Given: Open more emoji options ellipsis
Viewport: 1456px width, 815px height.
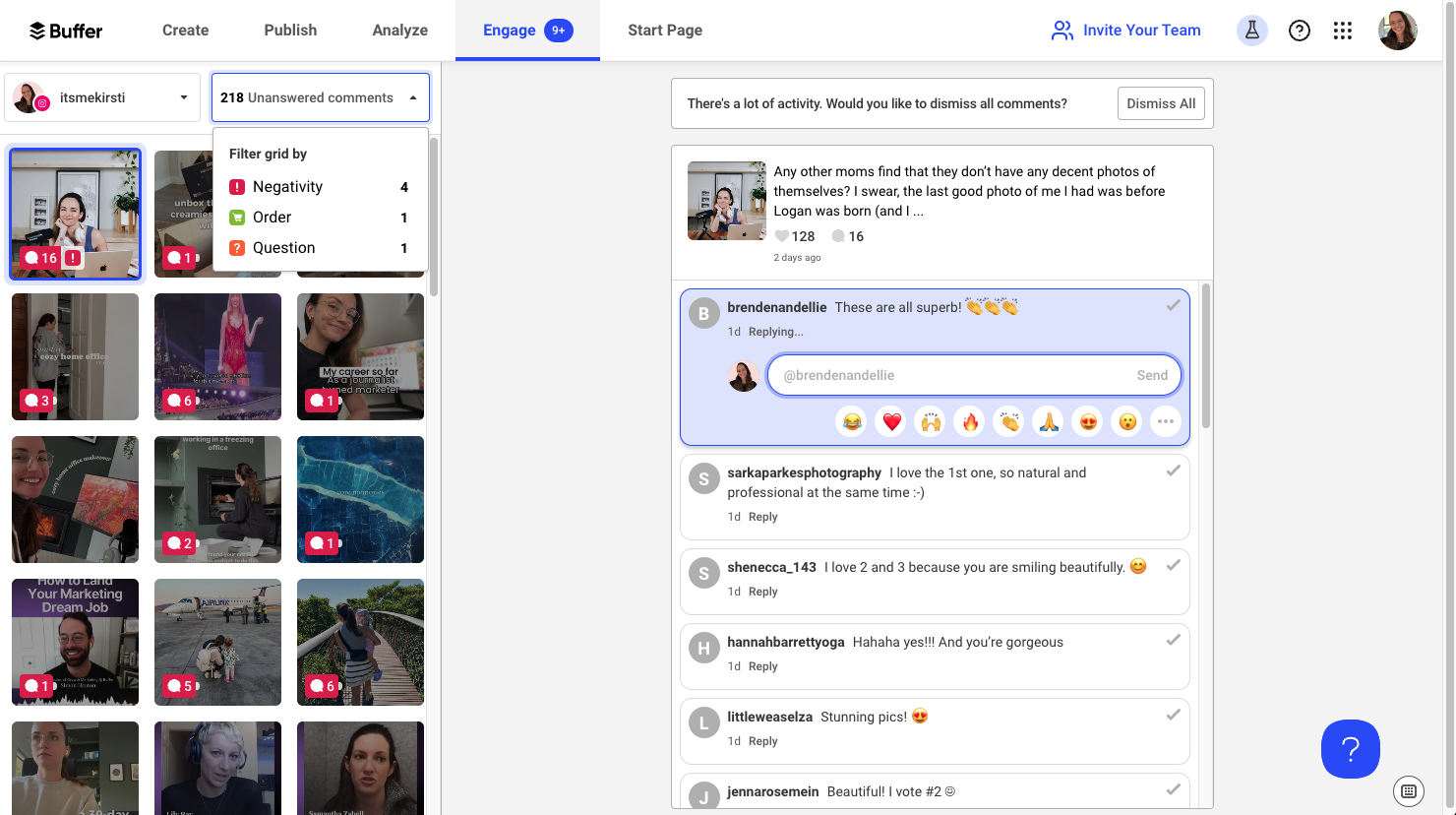Looking at the screenshot, I should tap(1166, 422).
